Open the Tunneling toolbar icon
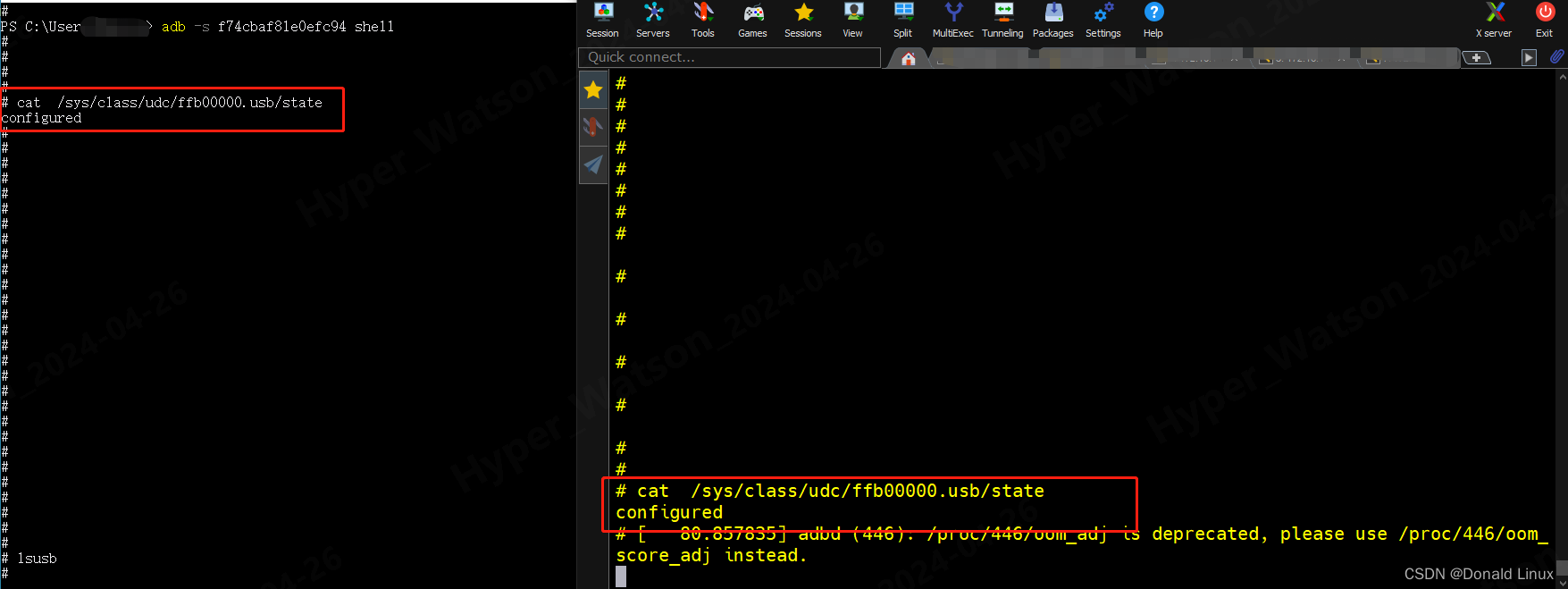This screenshot has height=589, width=1568. (1003, 20)
